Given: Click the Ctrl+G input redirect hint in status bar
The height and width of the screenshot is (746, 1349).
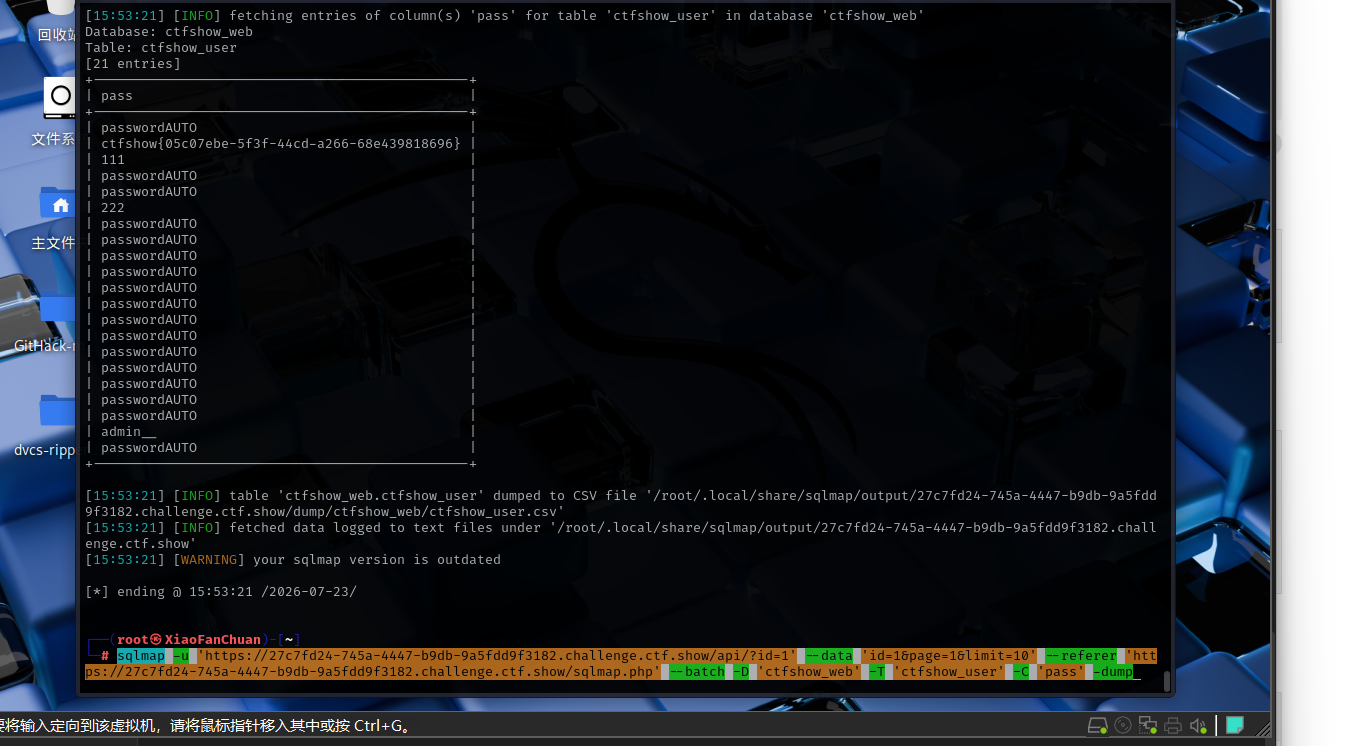Looking at the screenshot, I should point(205,726).
